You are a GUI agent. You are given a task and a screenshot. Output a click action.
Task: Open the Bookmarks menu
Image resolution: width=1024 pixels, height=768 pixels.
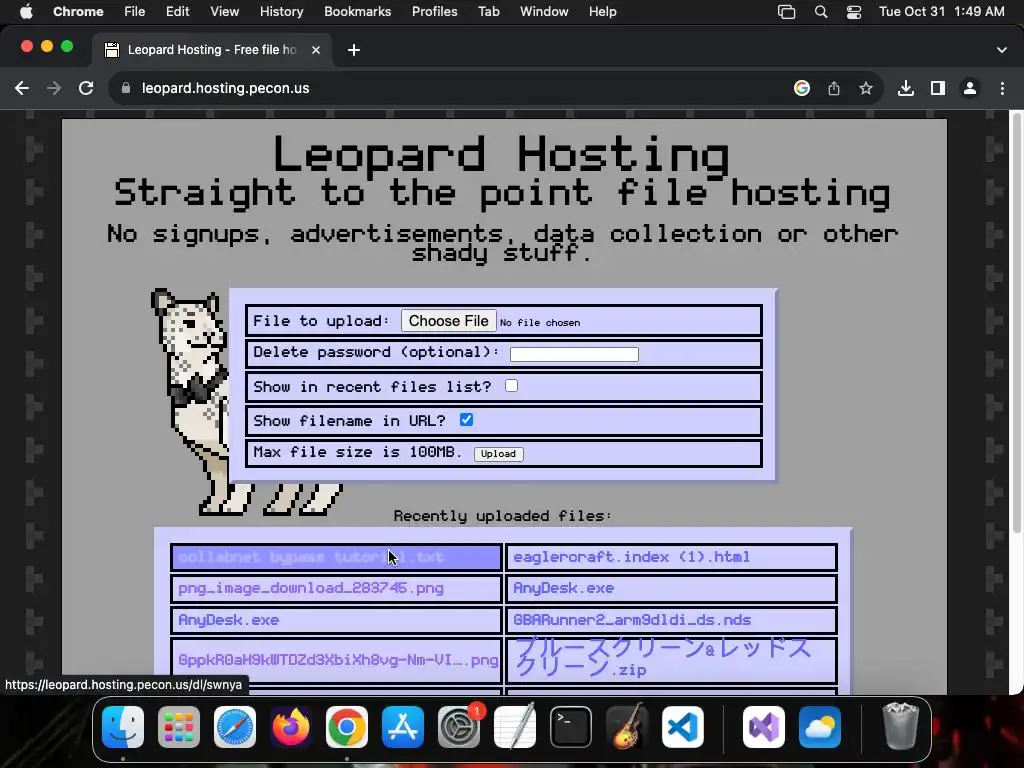point(358,12)
